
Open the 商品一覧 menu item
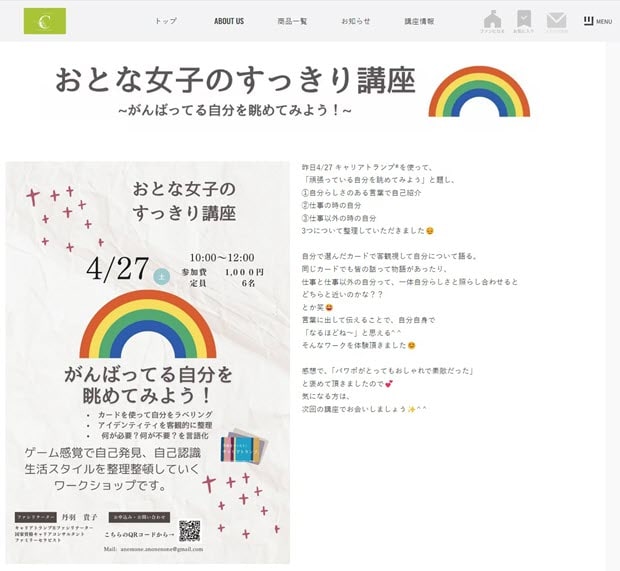pos(292,21)
